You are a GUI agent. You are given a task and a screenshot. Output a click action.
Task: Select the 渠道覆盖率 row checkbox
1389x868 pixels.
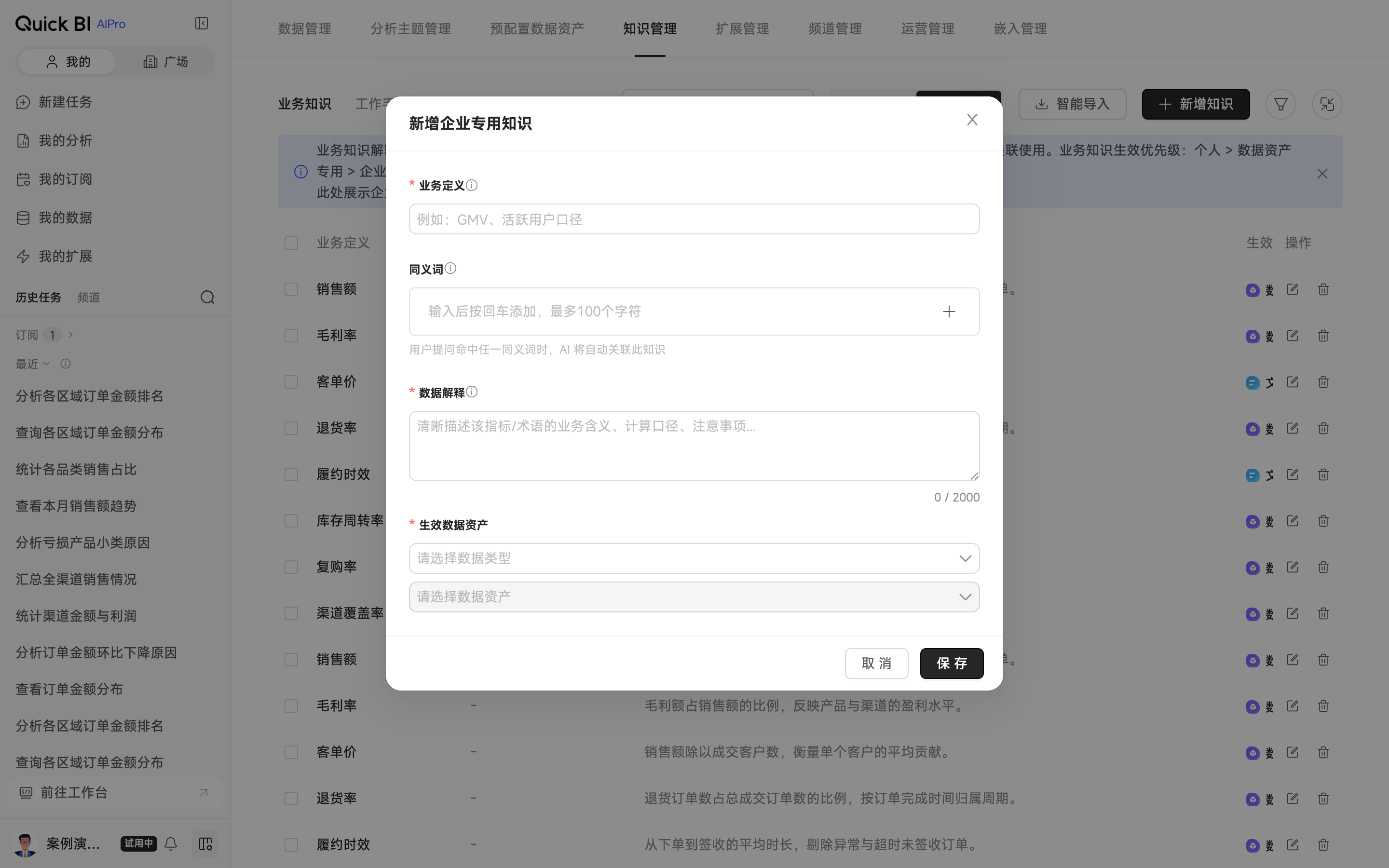(x=292, y=613)
